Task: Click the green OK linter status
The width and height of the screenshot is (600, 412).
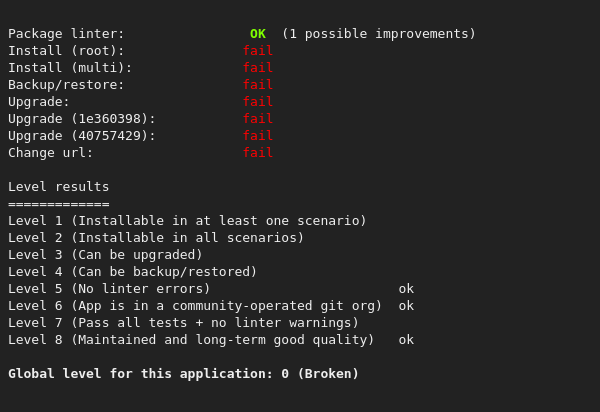Action: coord(258,34)
